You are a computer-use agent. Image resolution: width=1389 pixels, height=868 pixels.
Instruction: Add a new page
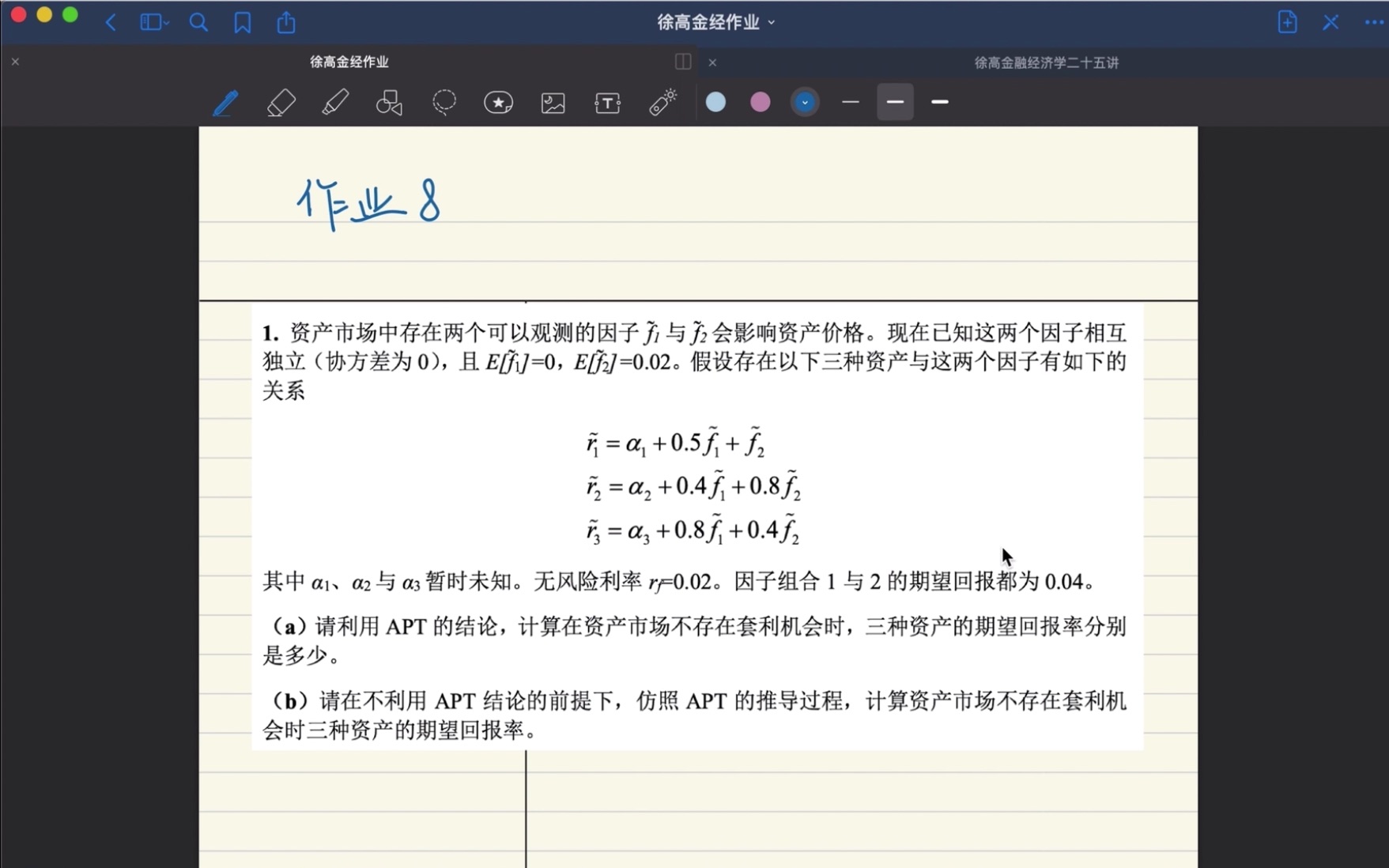click(1287, 22)
